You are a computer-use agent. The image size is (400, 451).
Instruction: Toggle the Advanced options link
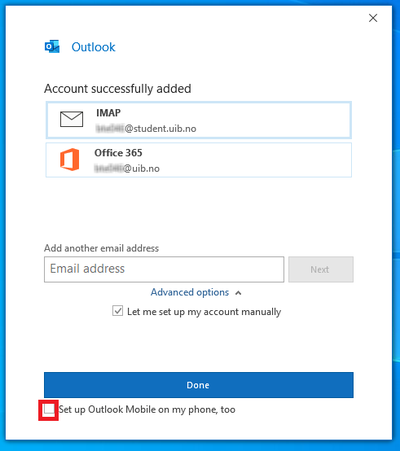pyautogui.click(x=190, y=292)
